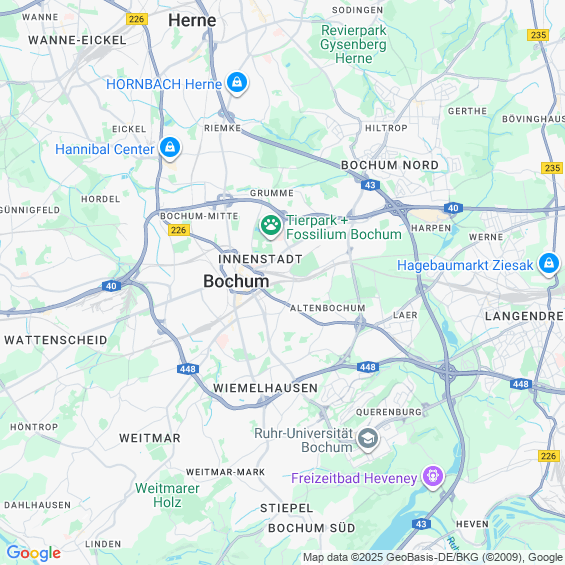Click the A40 shield near Harpen
Viewport: 565px width, 565px height.
pos(453,208)
